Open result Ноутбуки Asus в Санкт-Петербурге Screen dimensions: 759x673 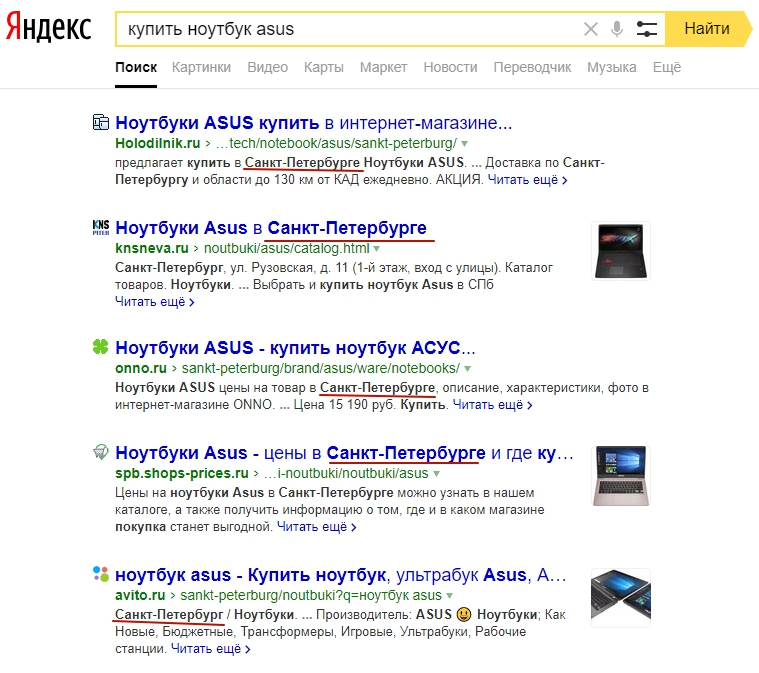(x=271, y=228)
